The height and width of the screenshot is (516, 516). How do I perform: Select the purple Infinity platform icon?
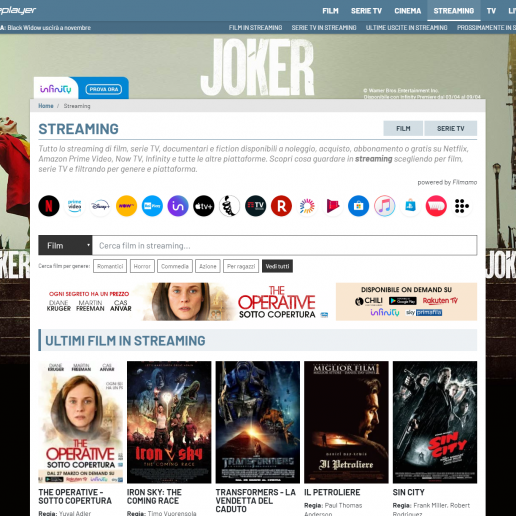(x=178, y=206)
